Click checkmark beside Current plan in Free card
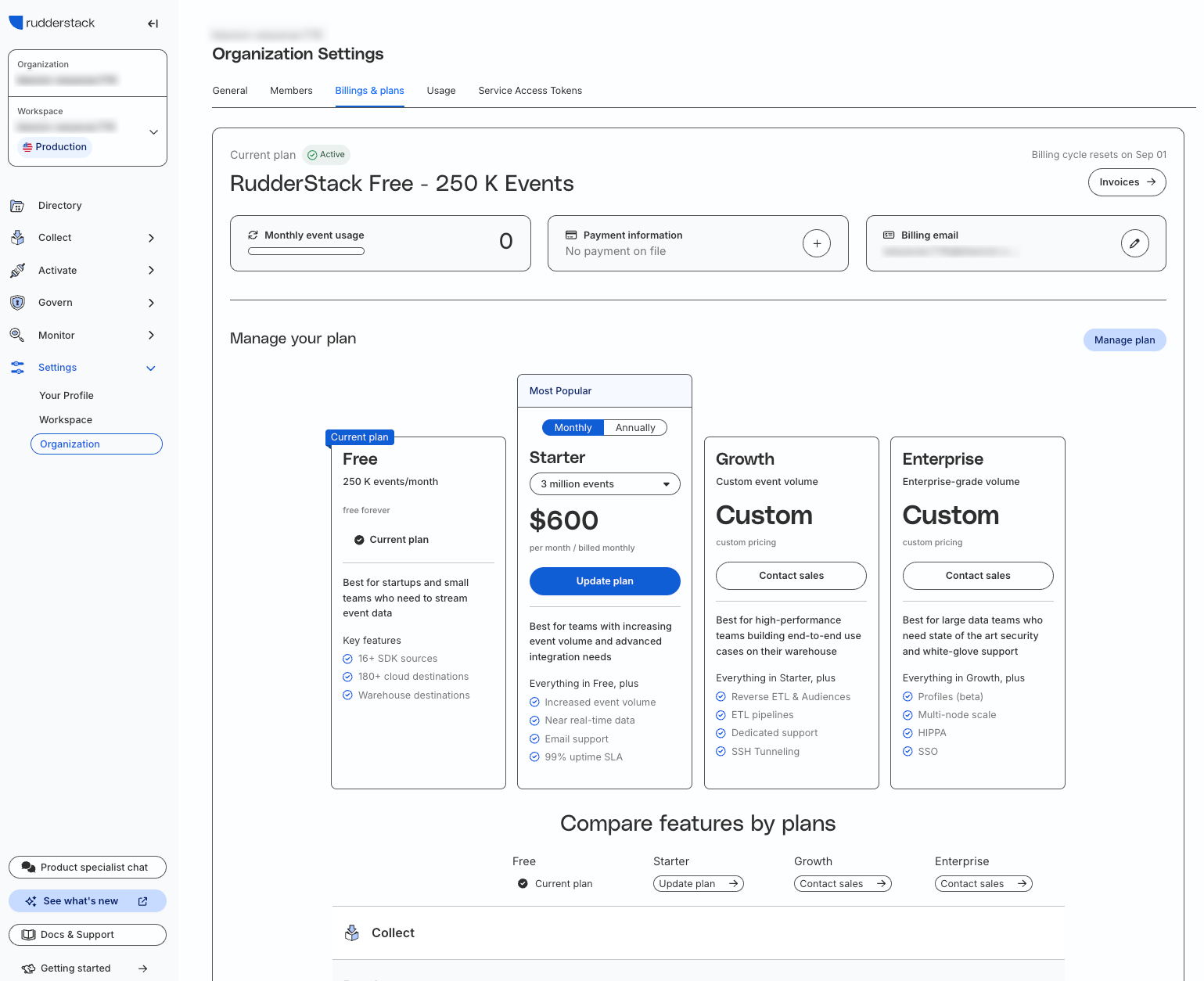The image size is (1204, 981). coord(359,540)
